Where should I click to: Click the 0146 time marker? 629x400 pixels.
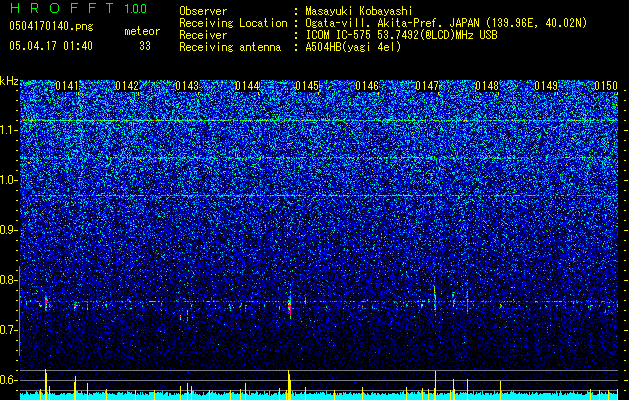pyautogui.click(x=367, y=86)
